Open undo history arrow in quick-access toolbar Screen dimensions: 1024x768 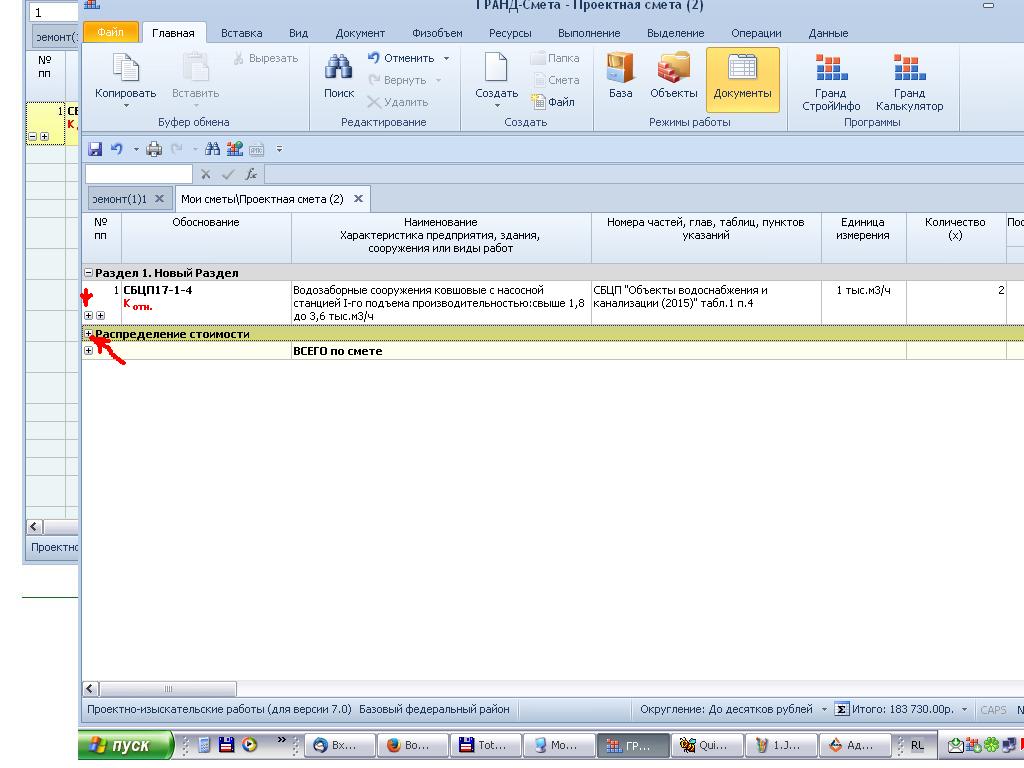click(x=136, y=150)
